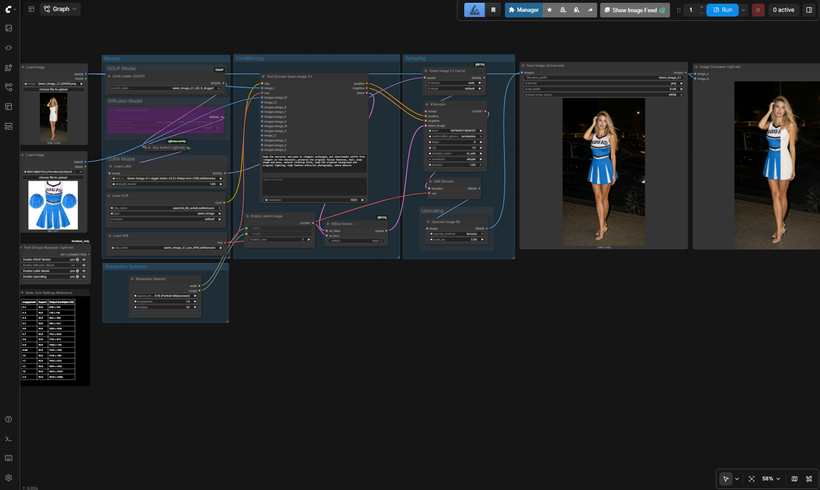
Task: Open scheduler dropdown in KSampler
Action: pos(455,159)
